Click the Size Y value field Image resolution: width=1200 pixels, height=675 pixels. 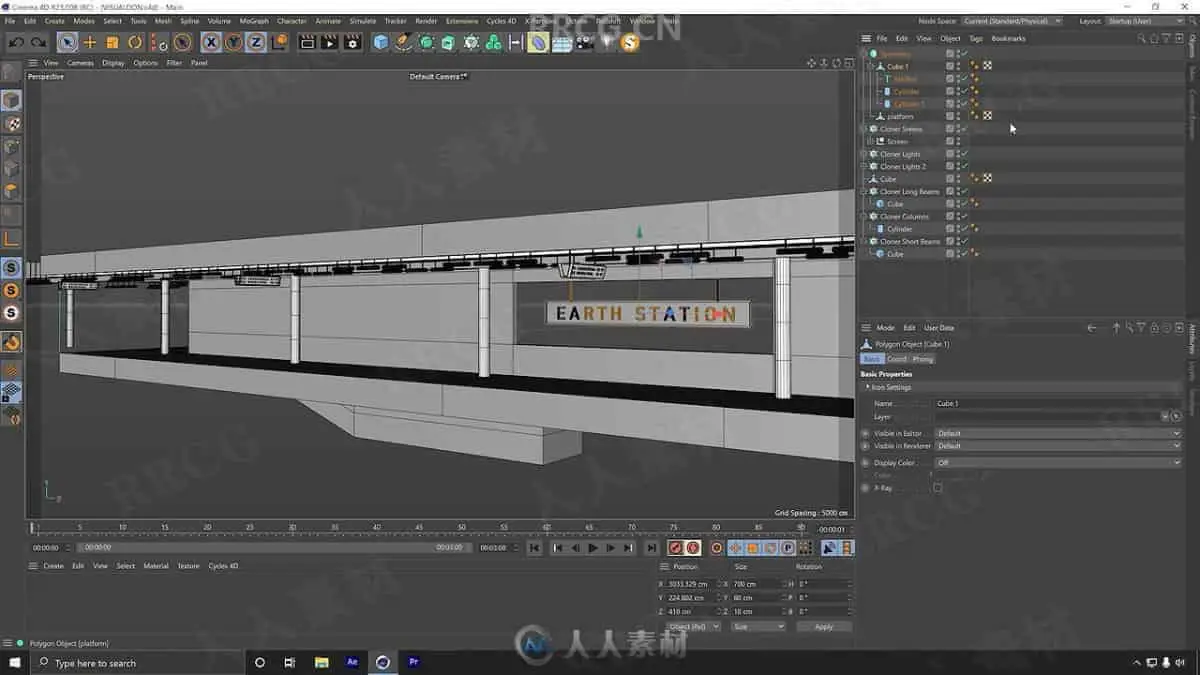[x=758, y=598]
